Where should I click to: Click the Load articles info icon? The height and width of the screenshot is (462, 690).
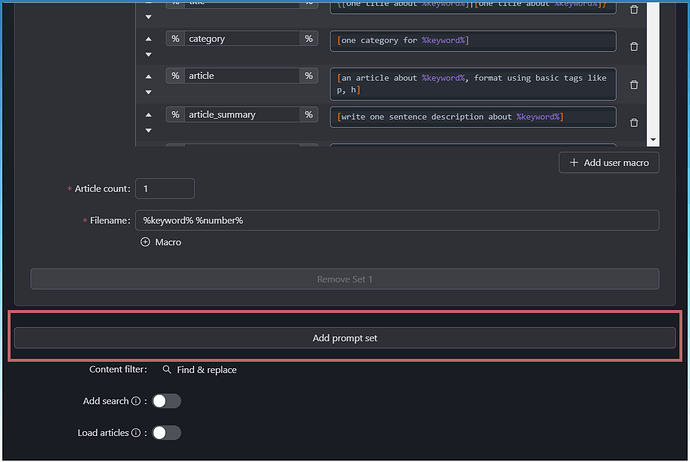(x=136, y=433)
